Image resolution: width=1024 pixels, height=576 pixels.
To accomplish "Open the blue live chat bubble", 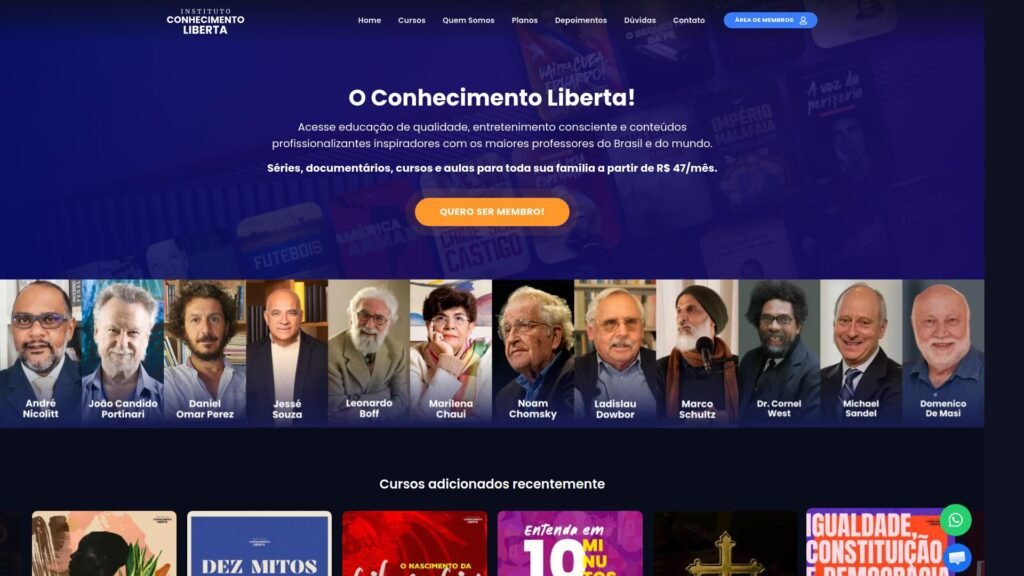I will coord(957,557).
